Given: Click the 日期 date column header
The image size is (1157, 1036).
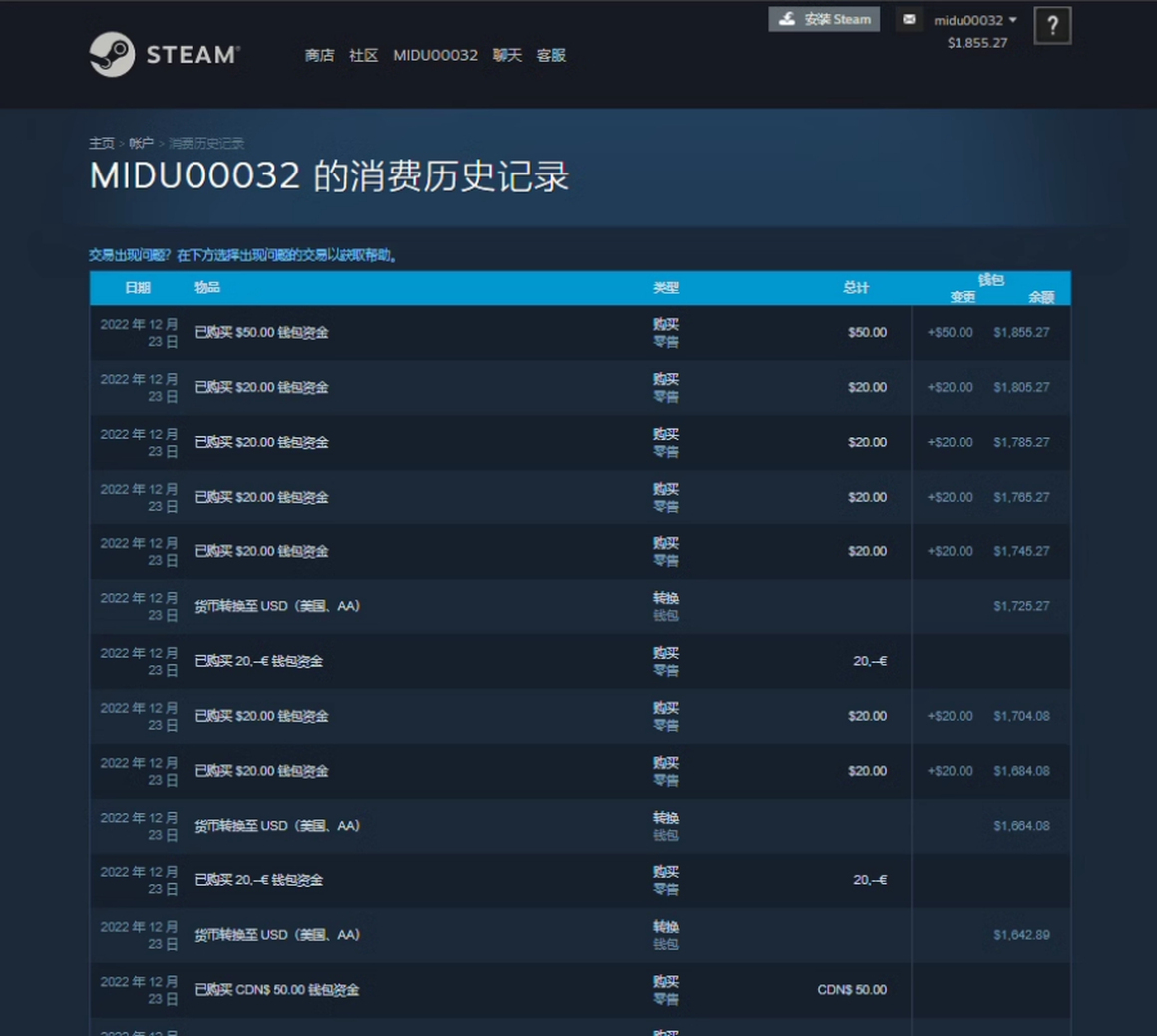Looking at the screenshot, I should pyautogui.click(x=138, y=288).
